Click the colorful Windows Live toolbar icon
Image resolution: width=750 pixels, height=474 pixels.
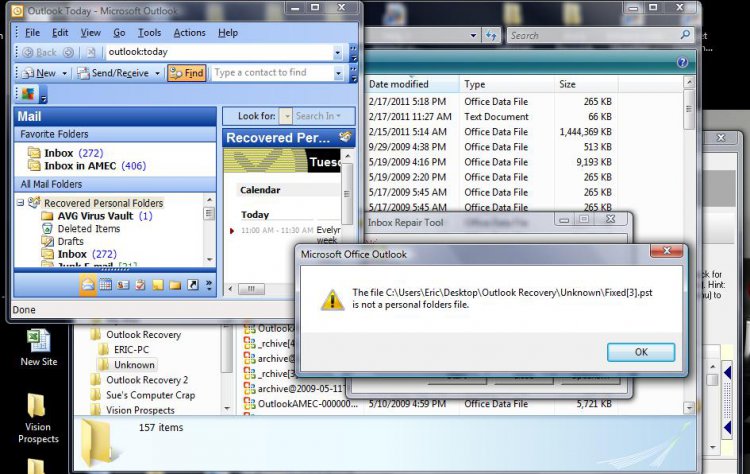coord(28,94)
